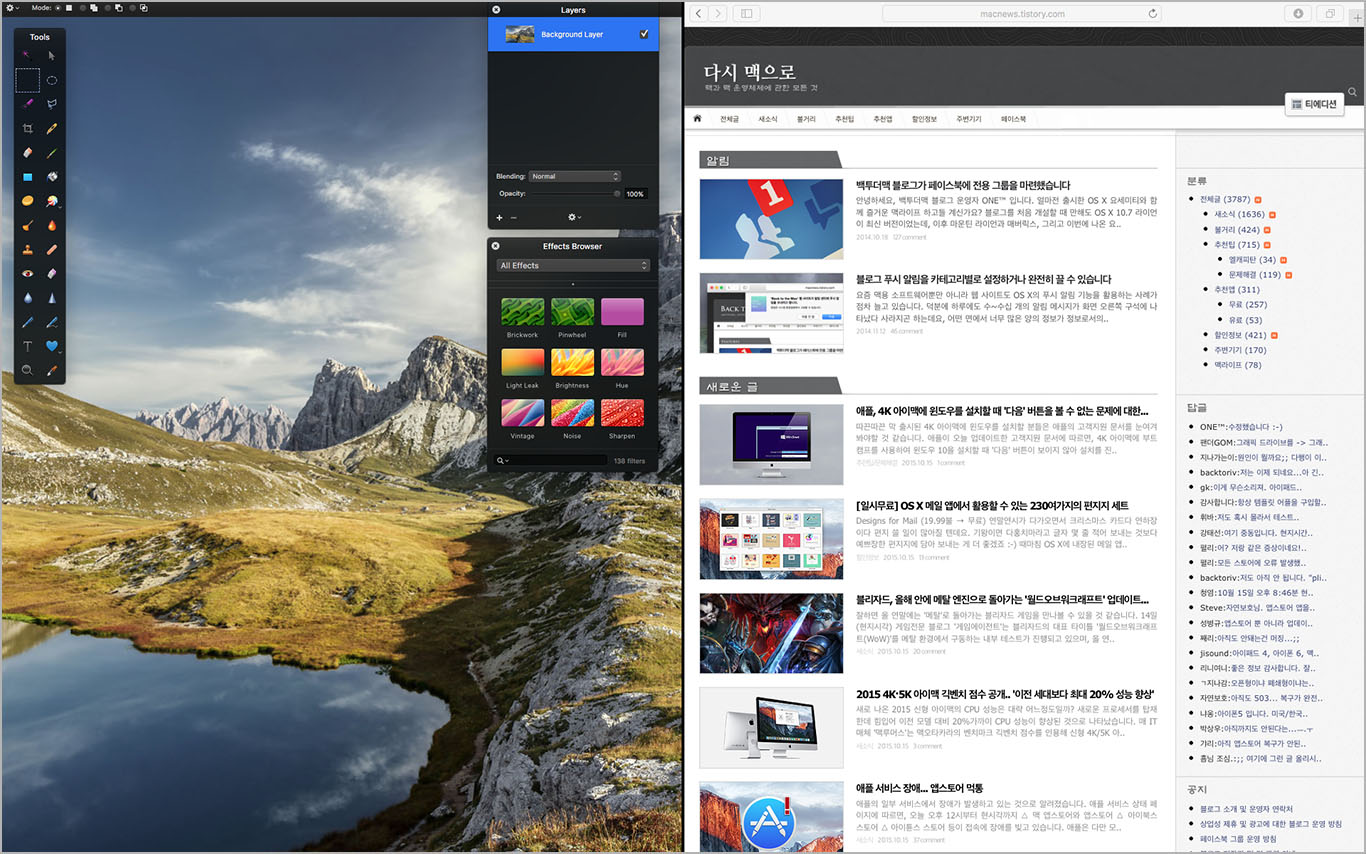Select the Rectangular Marquee selection tool
This screenshot has width=1366, height=854.
[x=27, y=80]
